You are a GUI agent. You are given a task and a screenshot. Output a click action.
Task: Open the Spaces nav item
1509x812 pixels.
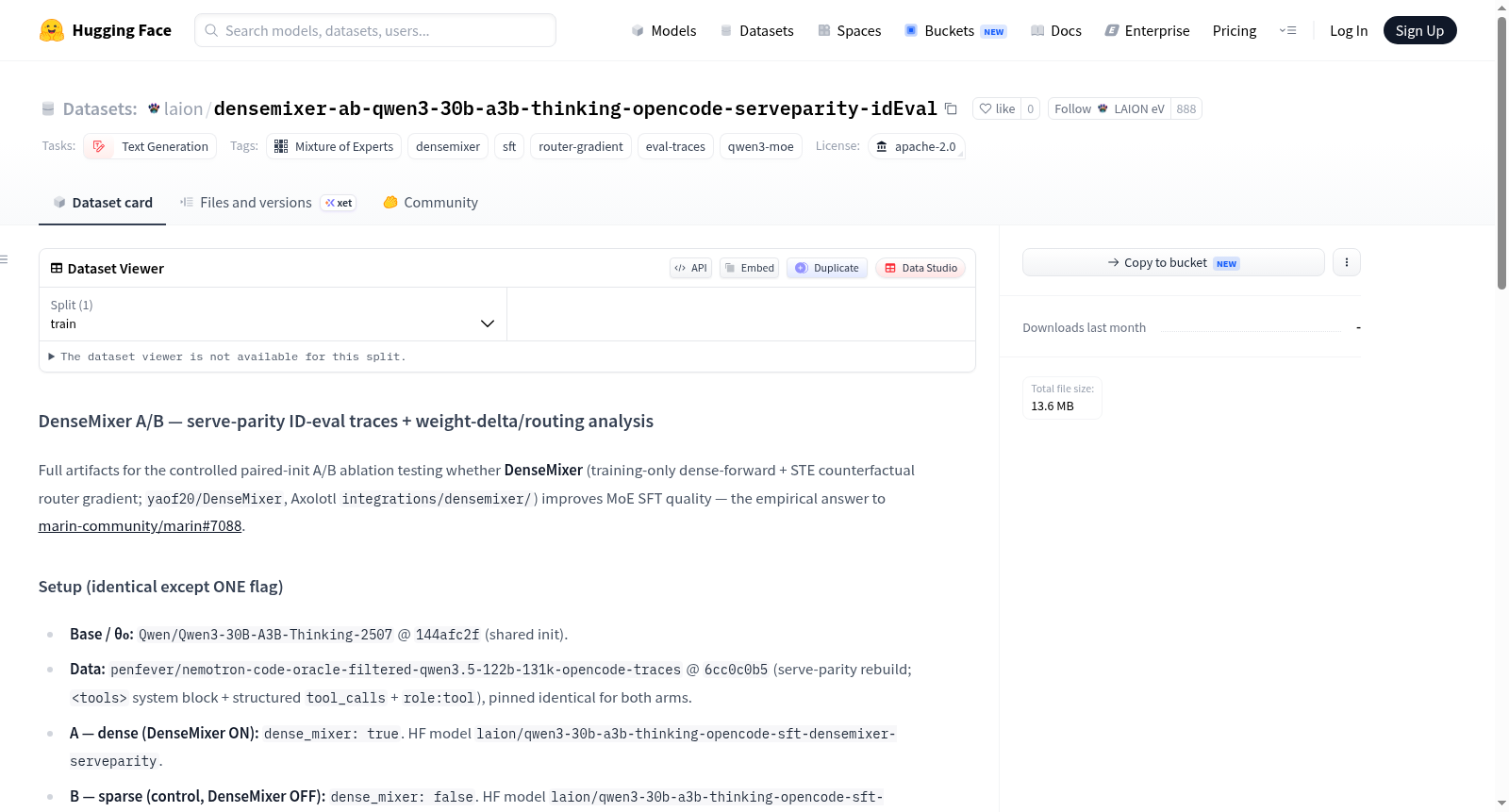pos(850,30)
